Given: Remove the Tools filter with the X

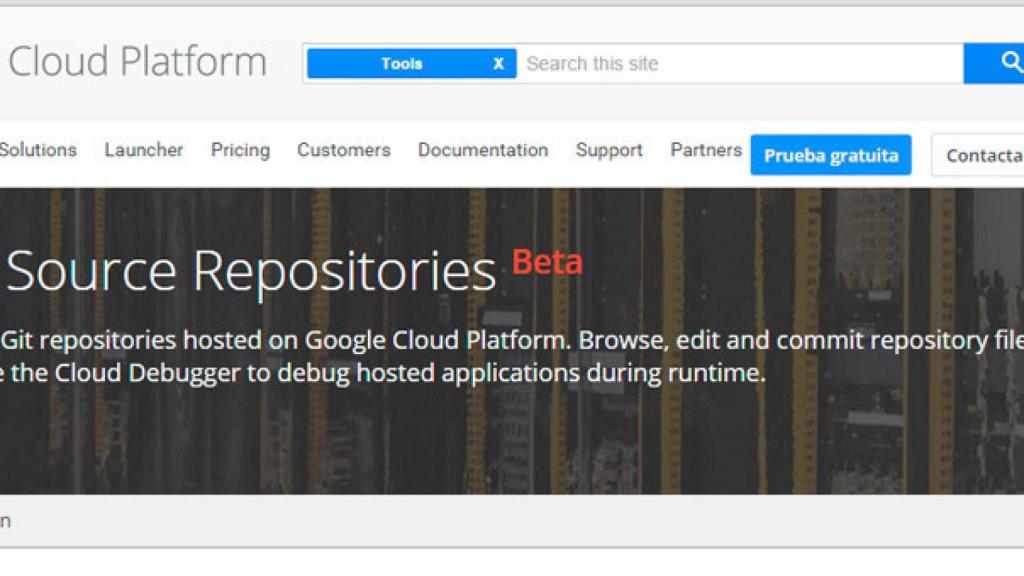Looking at the screenshot, I should (x=498, y=63).
